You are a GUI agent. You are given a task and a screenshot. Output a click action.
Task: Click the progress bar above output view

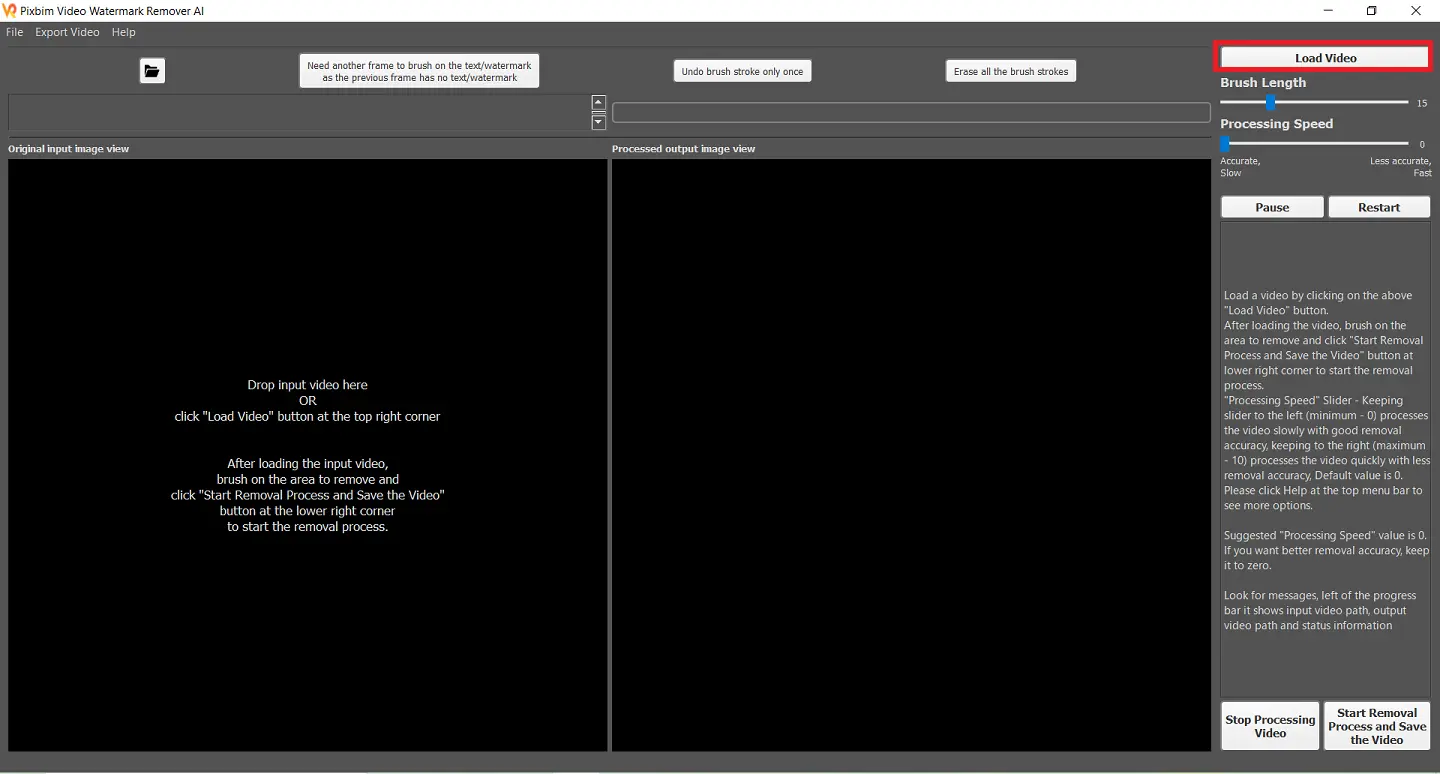click(x=911, y=113)
